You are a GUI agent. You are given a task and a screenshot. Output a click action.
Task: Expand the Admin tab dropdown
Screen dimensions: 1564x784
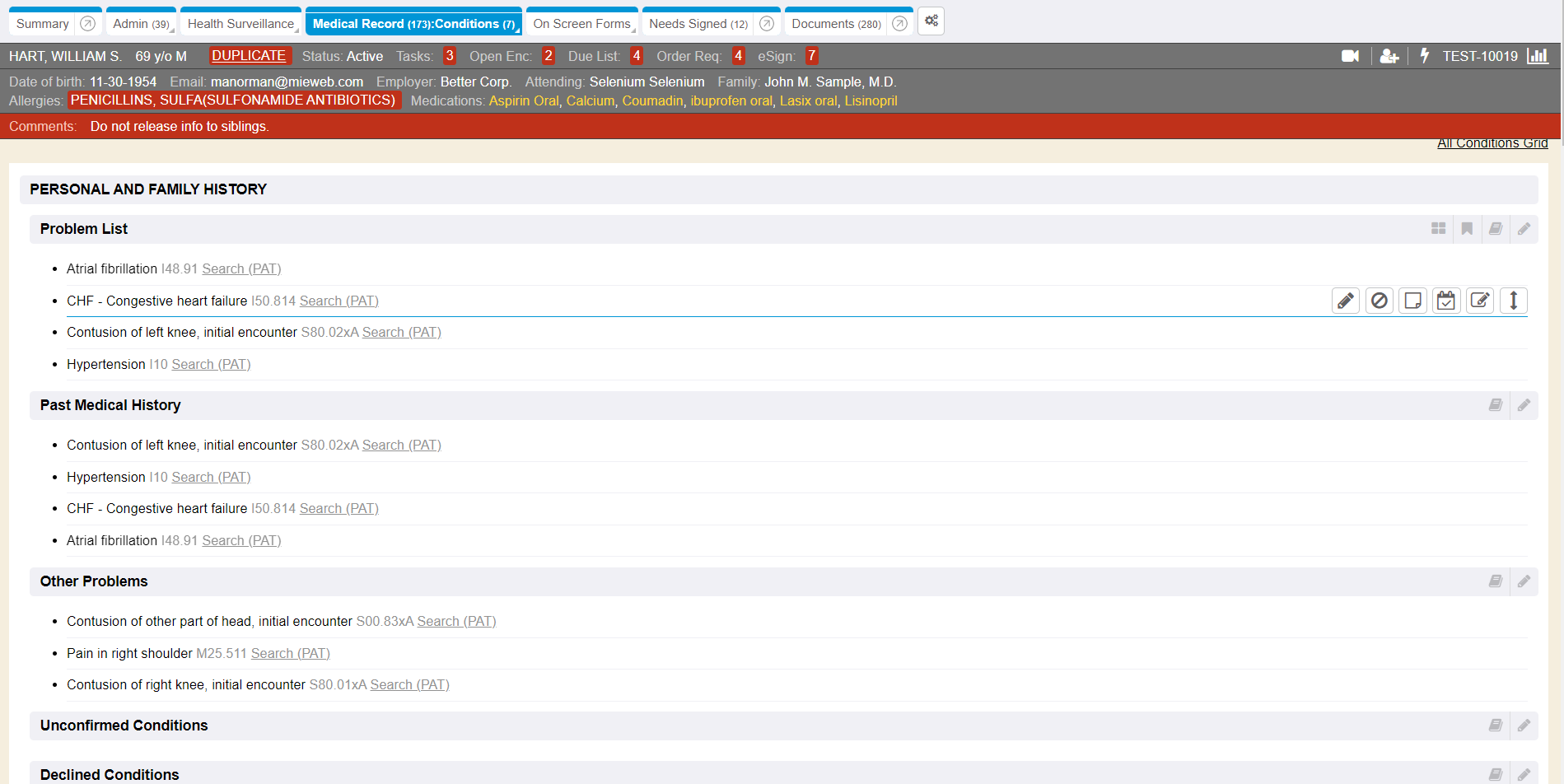point(172,30)
